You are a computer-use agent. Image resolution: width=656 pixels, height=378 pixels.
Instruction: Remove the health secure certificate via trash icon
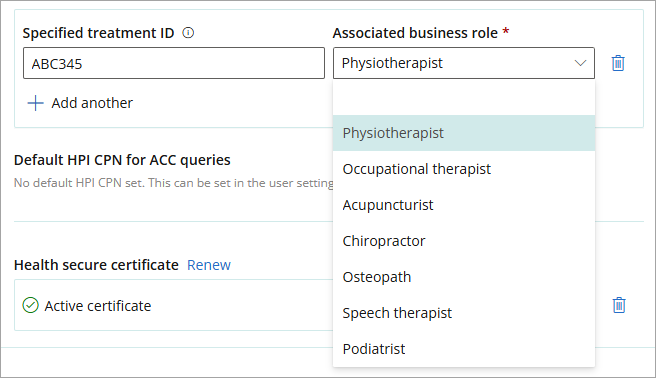(x=619, y=305)
